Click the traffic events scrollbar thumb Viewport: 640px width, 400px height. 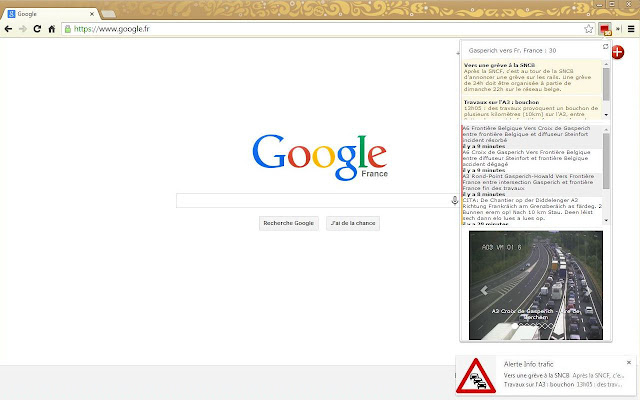(606, 161)
